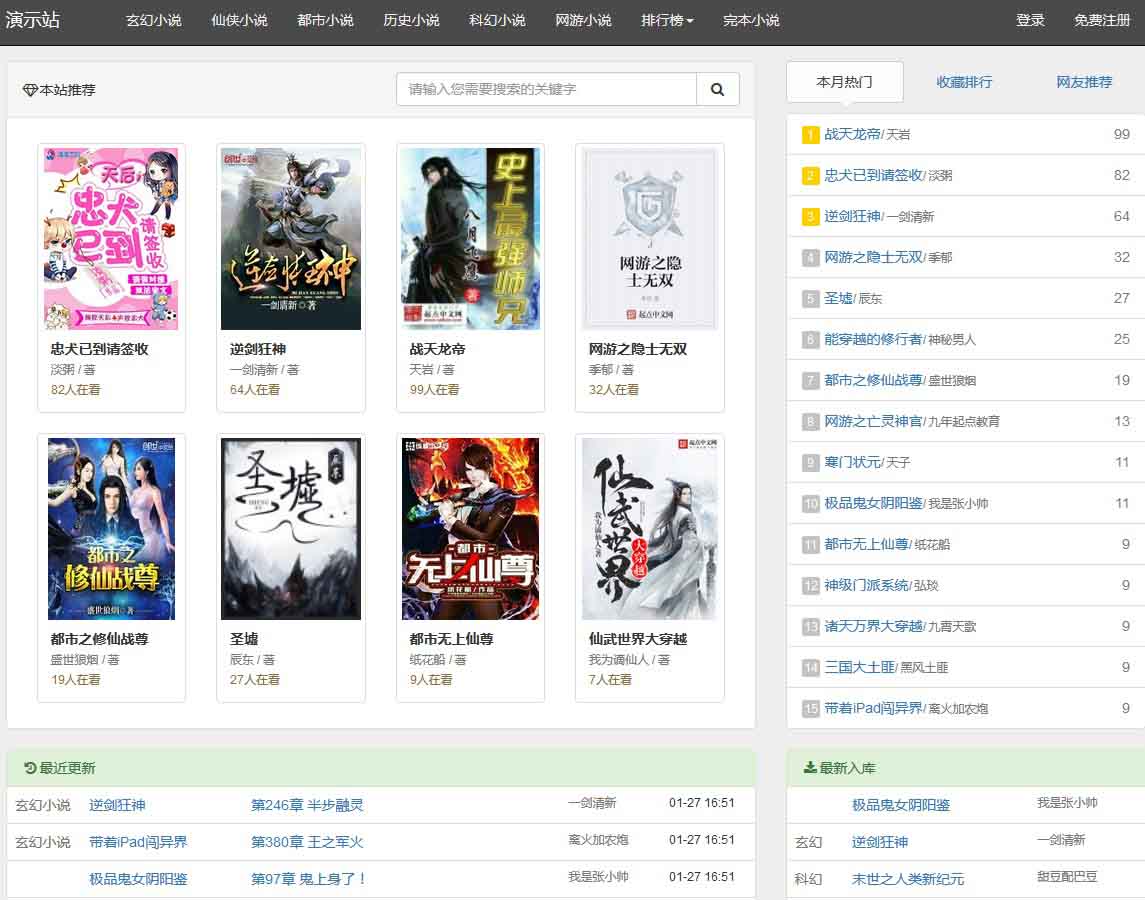
Task: Open chapter 第246章 半步融灵
Action: [x=307, y=805]
